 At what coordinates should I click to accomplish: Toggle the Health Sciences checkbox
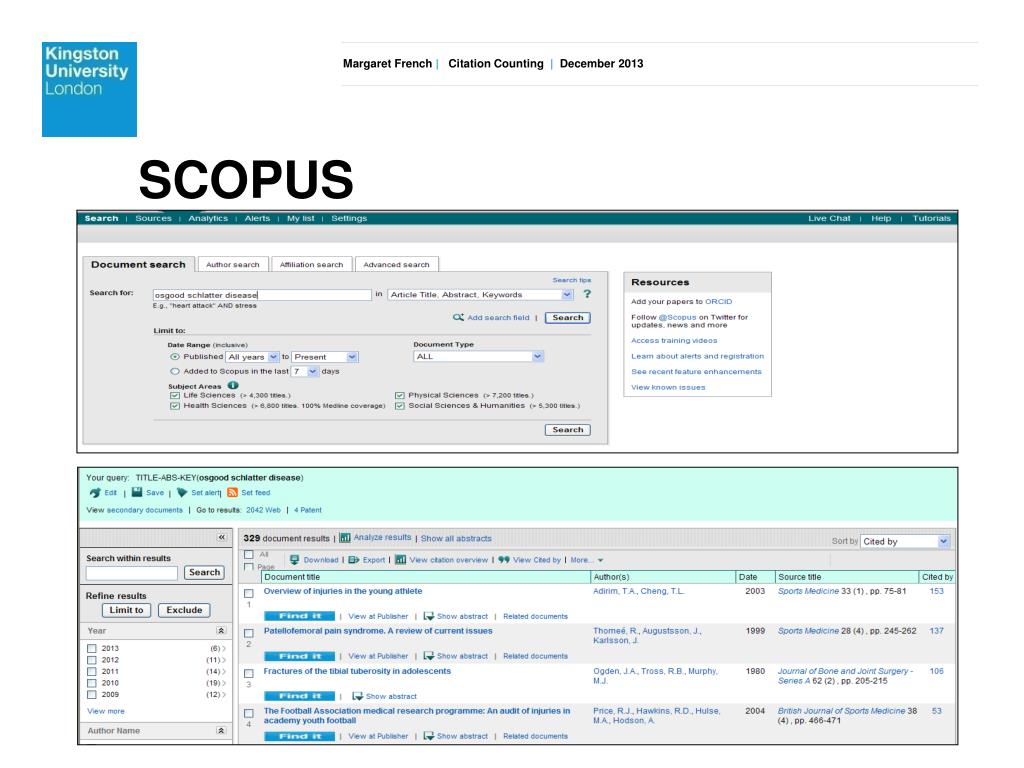point(174,406)
